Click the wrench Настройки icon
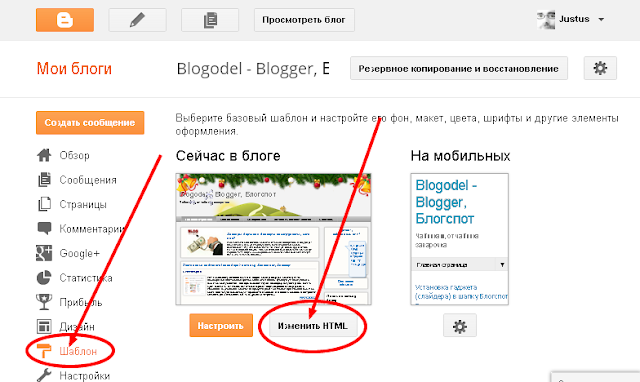Viewport: 640px width, 382px height. coord(44,375)
